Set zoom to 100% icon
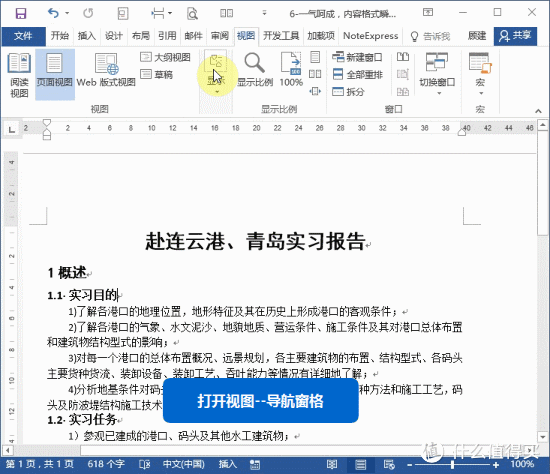 tap(291, 70)
